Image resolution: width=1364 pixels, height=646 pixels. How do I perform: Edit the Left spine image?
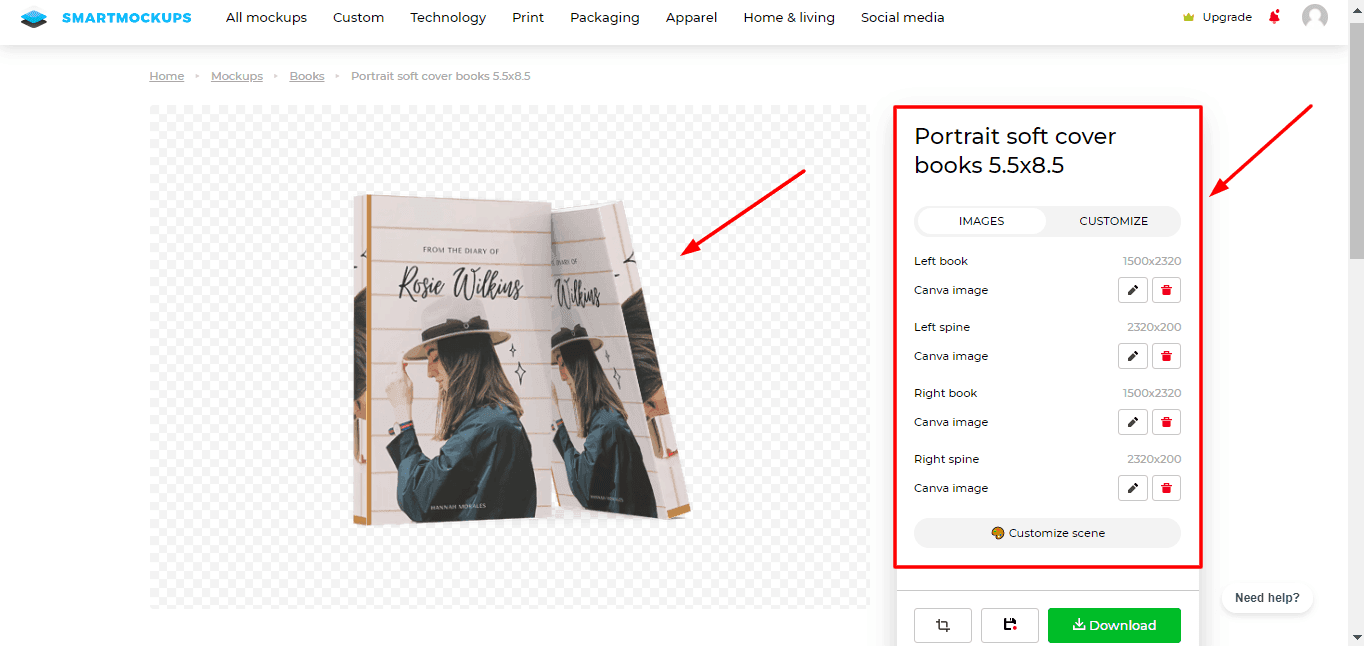[x=1132, y=356]
